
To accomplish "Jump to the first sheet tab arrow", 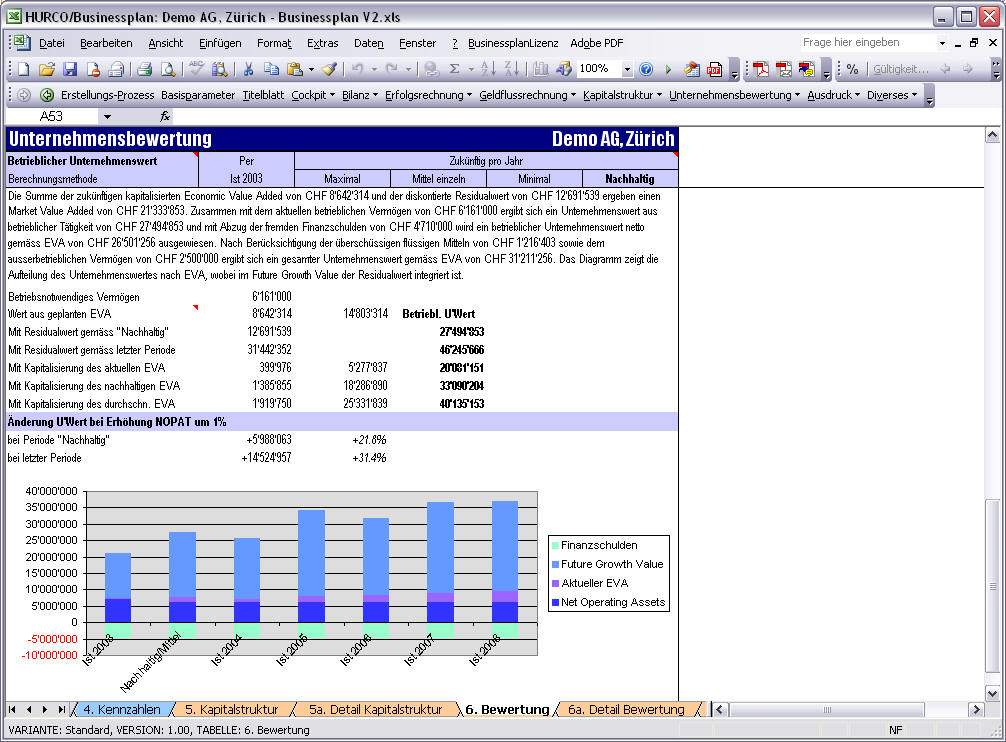I will pyautogui.click(x=12, y=709).
